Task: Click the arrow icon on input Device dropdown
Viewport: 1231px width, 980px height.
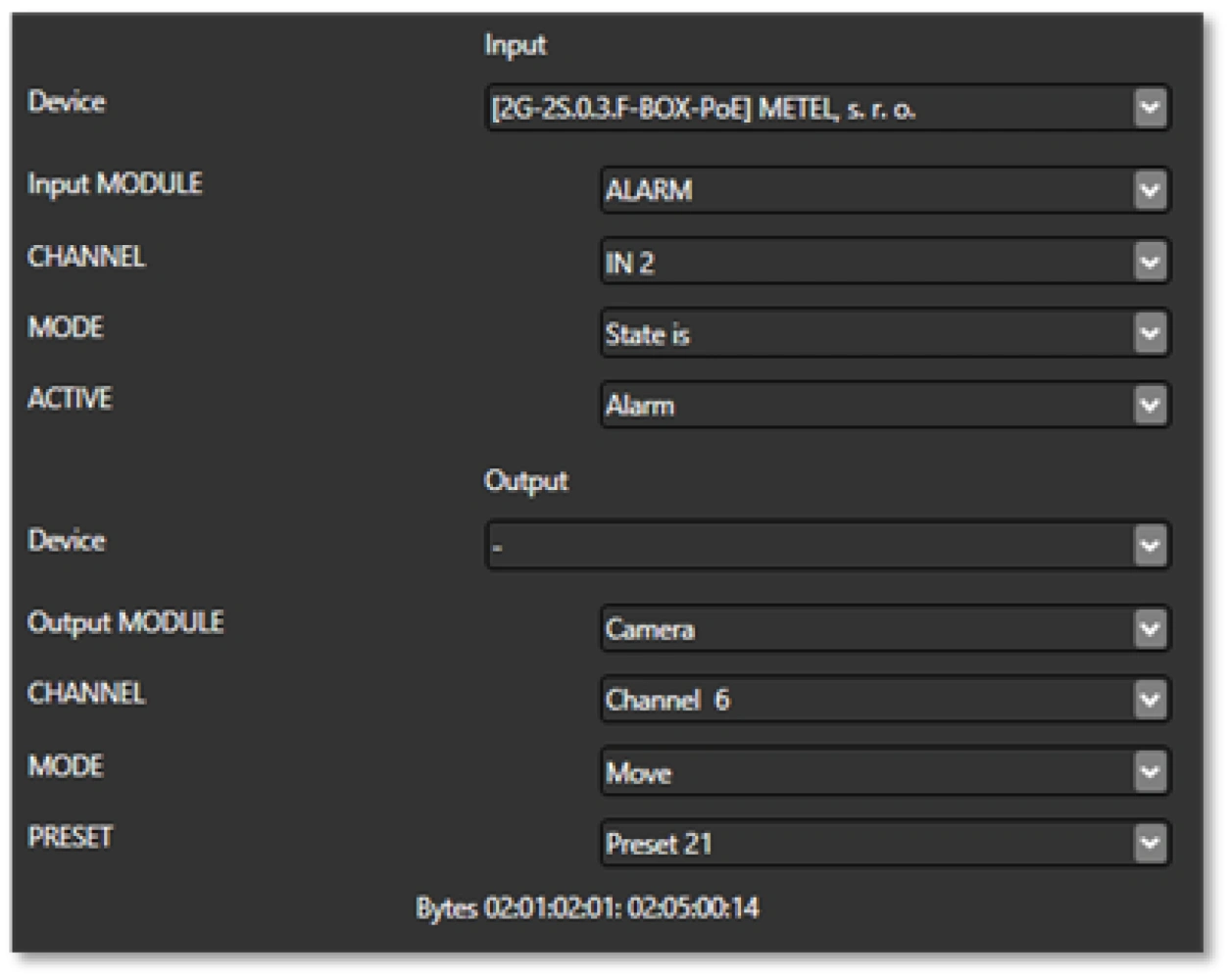Action: click(x=1151, y=108)
